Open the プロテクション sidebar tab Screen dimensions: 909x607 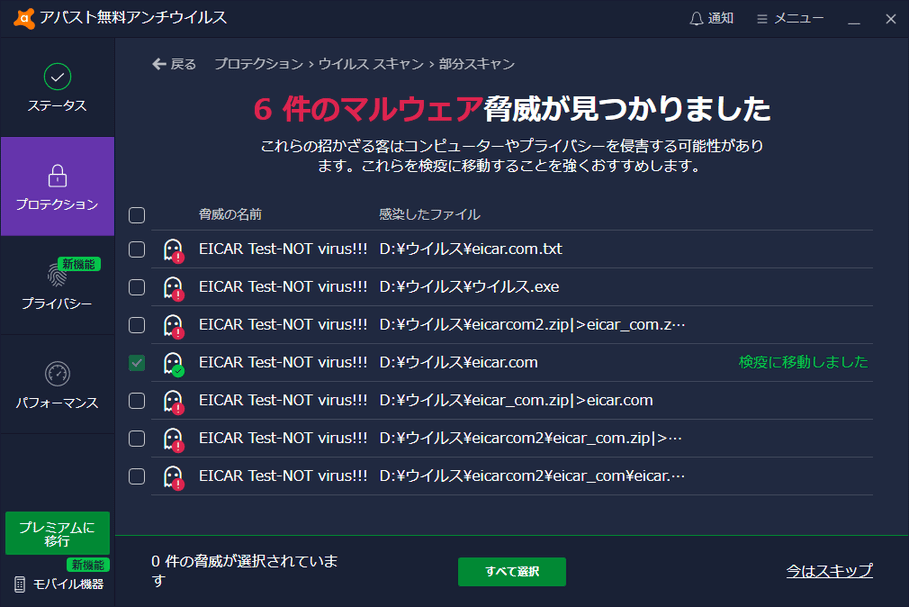point(57,186)
